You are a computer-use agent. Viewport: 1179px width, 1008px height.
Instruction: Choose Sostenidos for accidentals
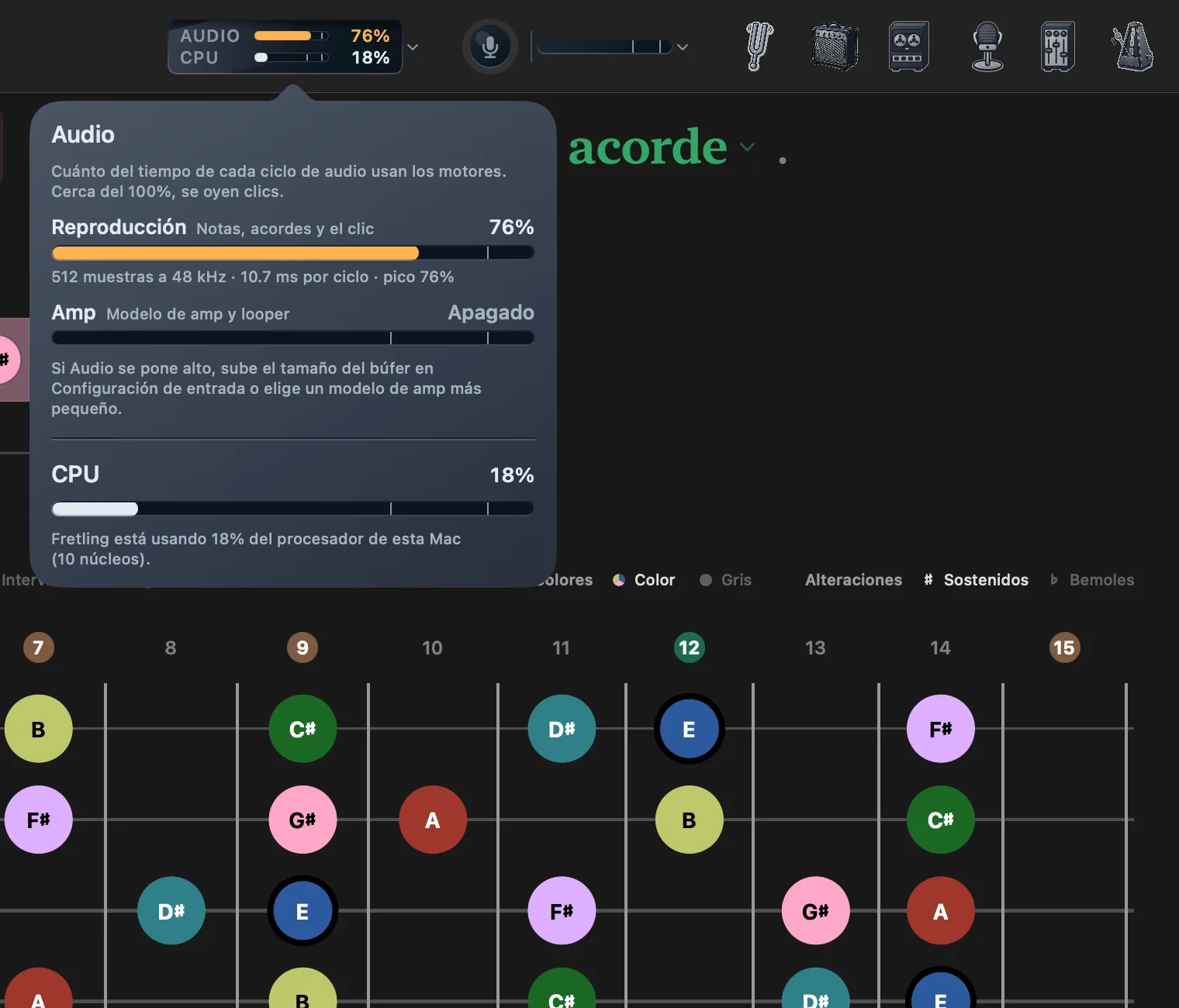coord(976,580)
